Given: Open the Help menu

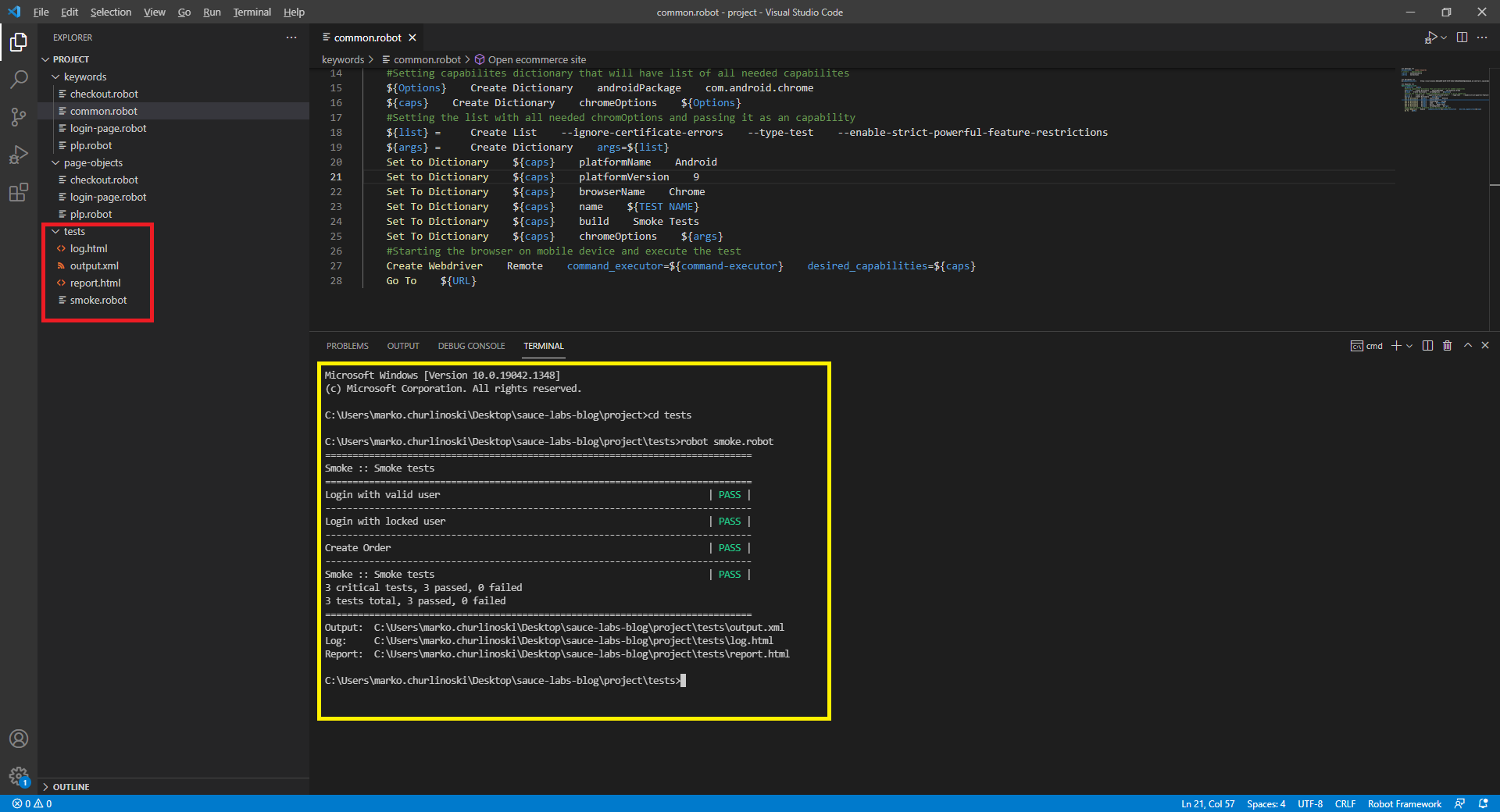Looking at the screenshot, I should point(294,12).
